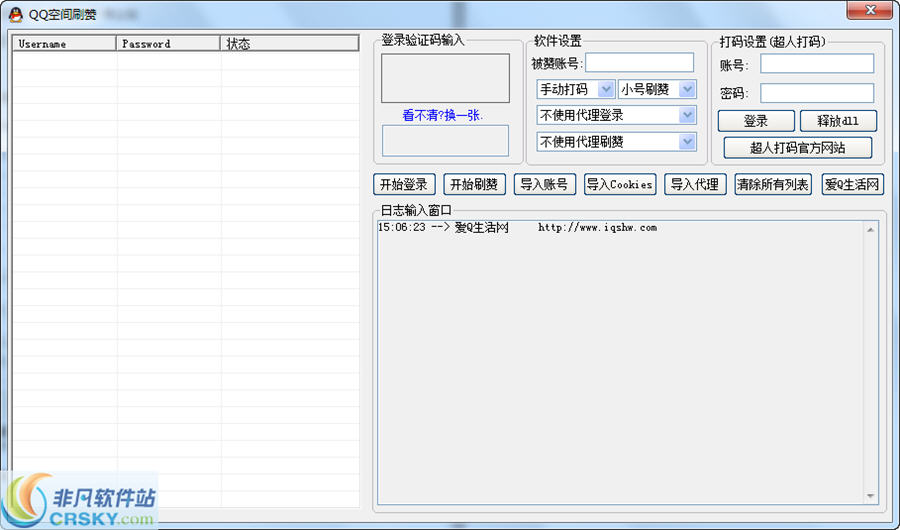Click the 登录 button

pos(756,121)
